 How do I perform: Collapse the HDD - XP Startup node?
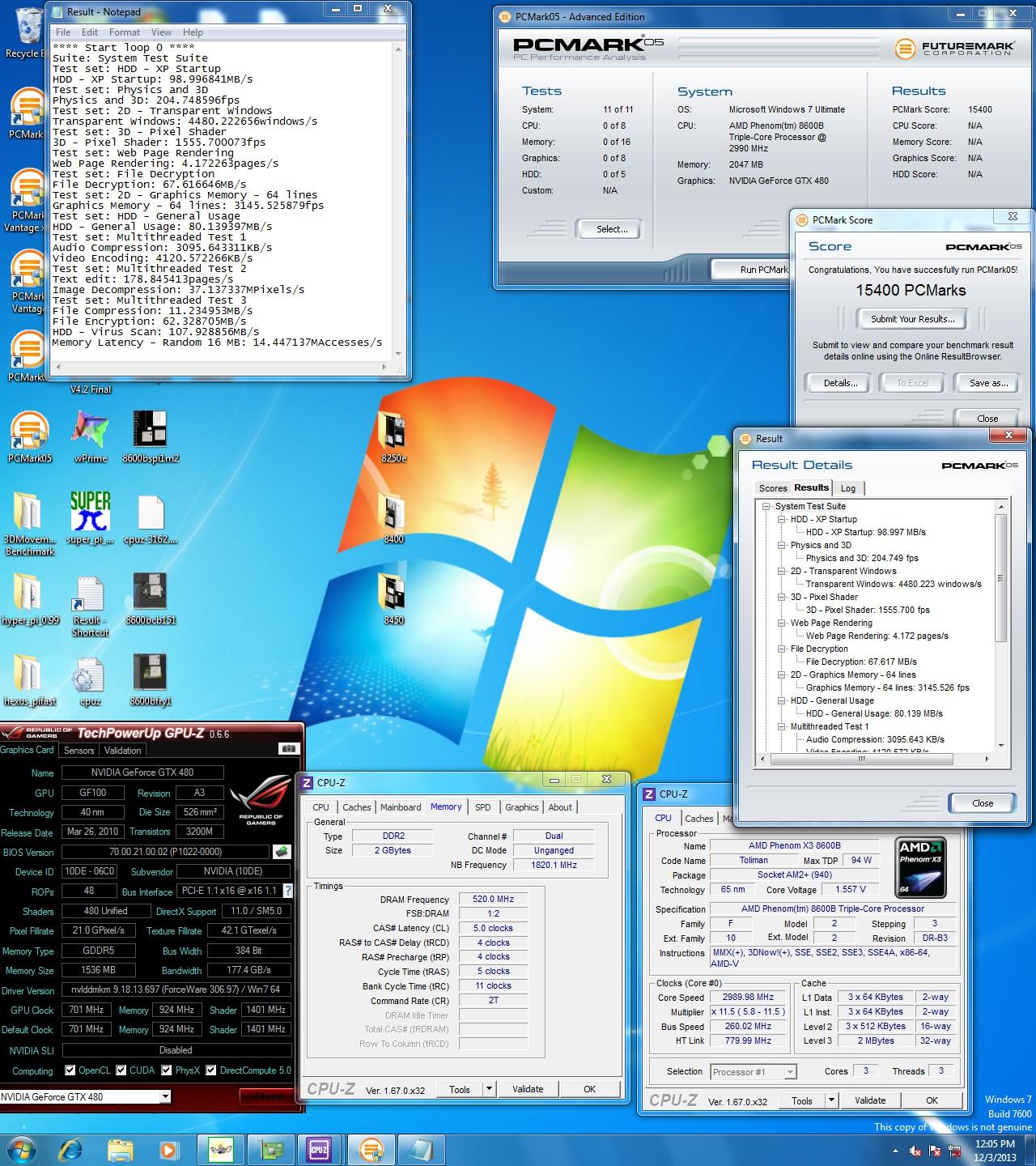[782, 519]
